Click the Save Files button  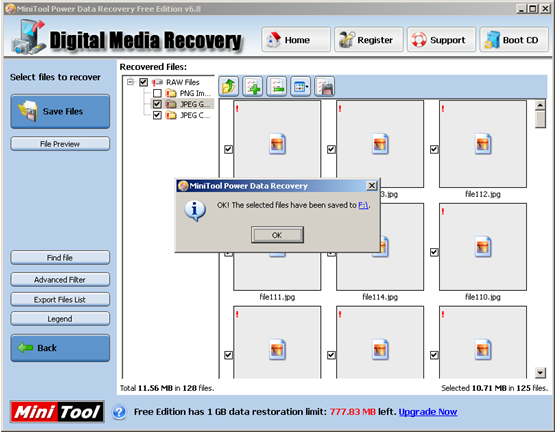tap(60, 111)
